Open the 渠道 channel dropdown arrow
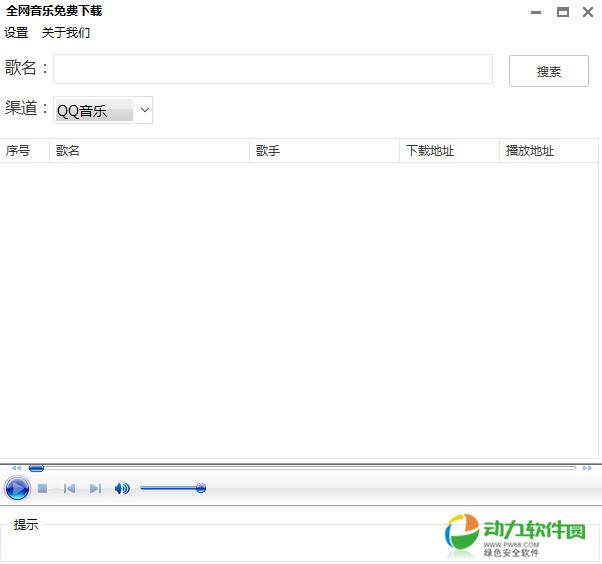Screen dimensions: 602x564 [x=144, y=110]
